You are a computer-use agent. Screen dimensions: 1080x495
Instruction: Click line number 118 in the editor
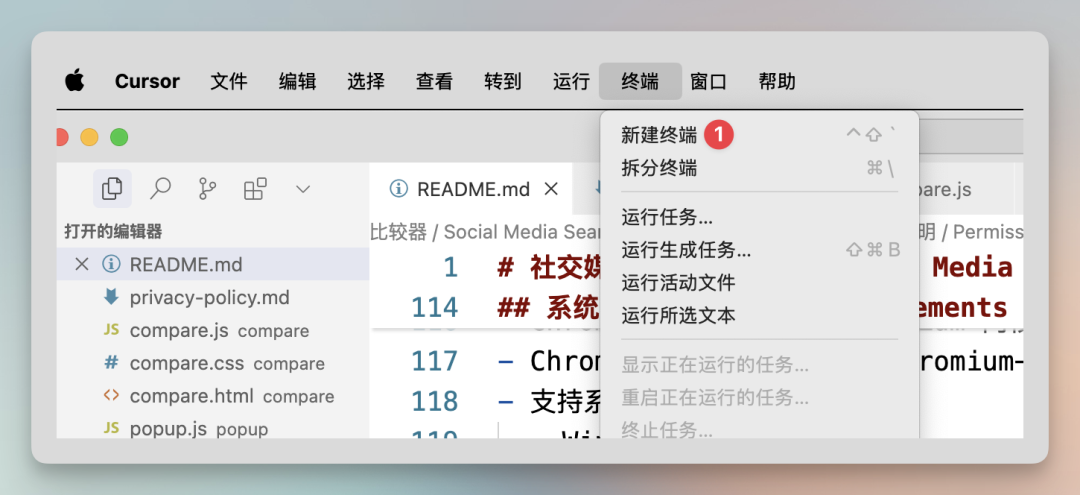point(435,401)
